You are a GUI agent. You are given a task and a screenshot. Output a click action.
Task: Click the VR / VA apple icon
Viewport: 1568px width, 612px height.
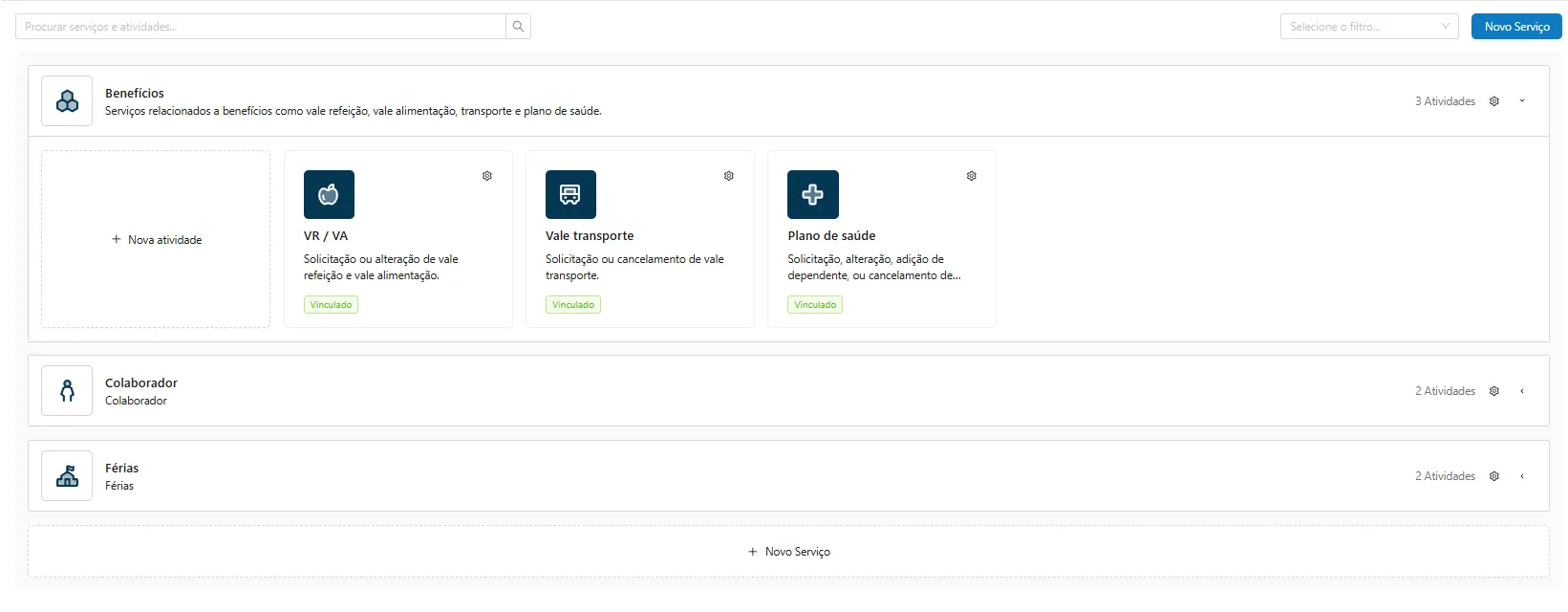[329, 195]
